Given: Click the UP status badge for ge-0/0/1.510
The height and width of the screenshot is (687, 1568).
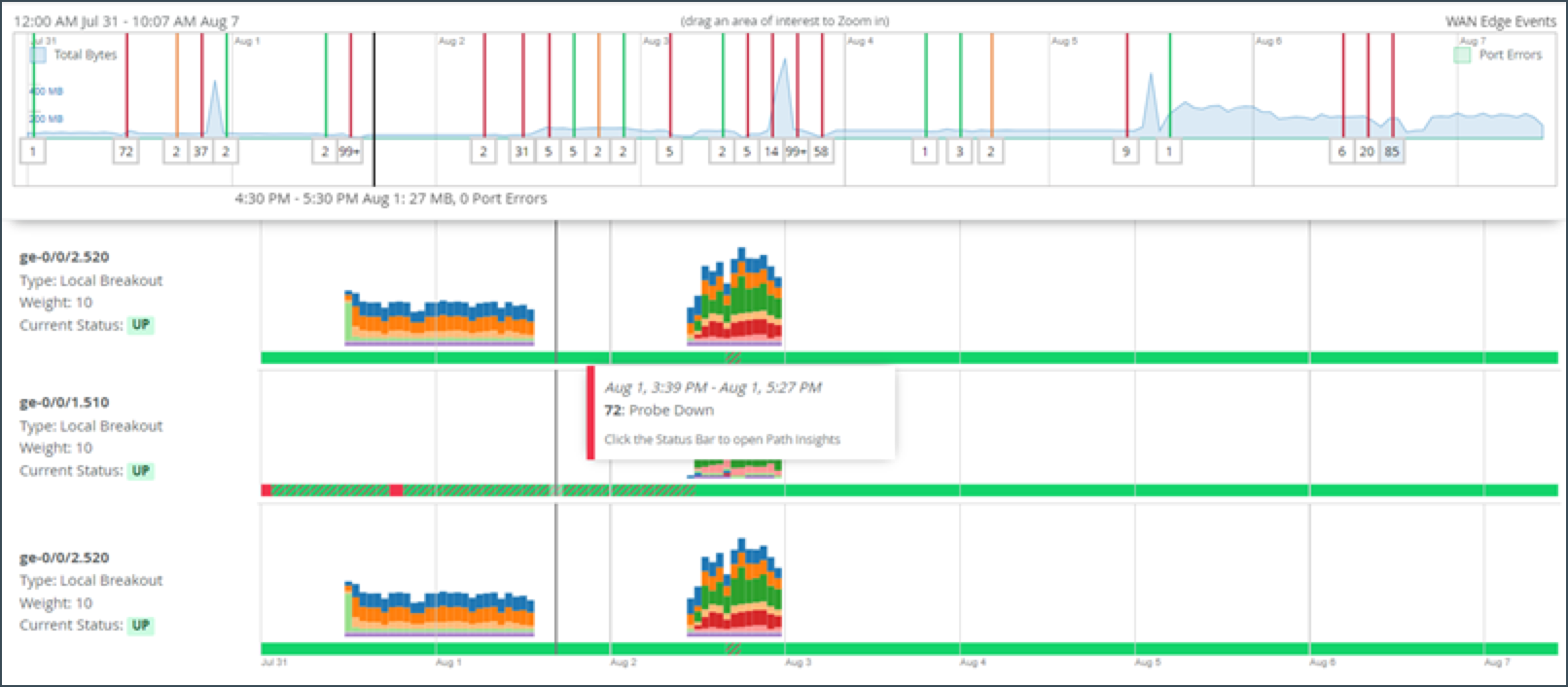Looking at the screenshot, I should point(141,471).
